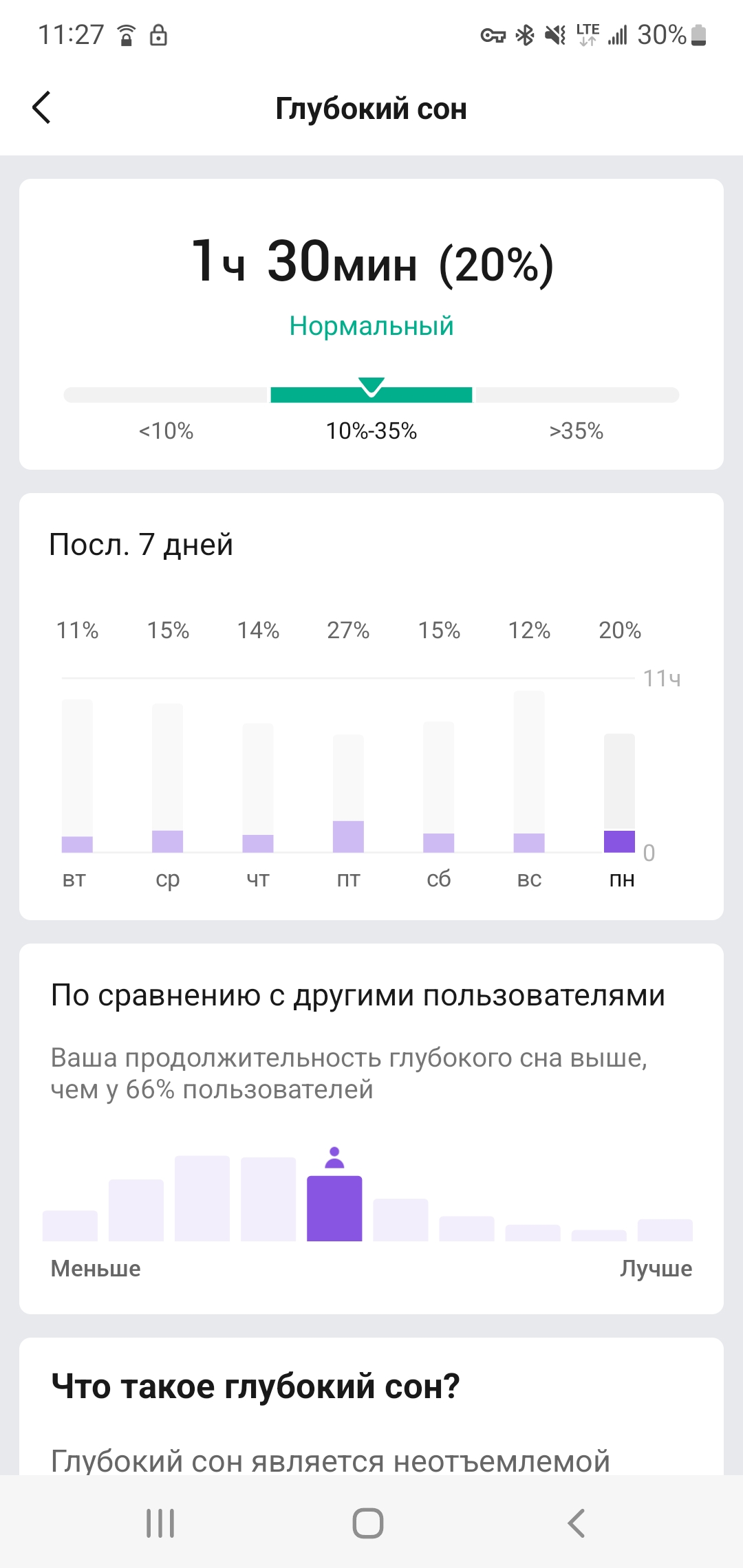743x1568 pixels.
Task: Tap the back arrow in the header
Action: tap(42, 108)
